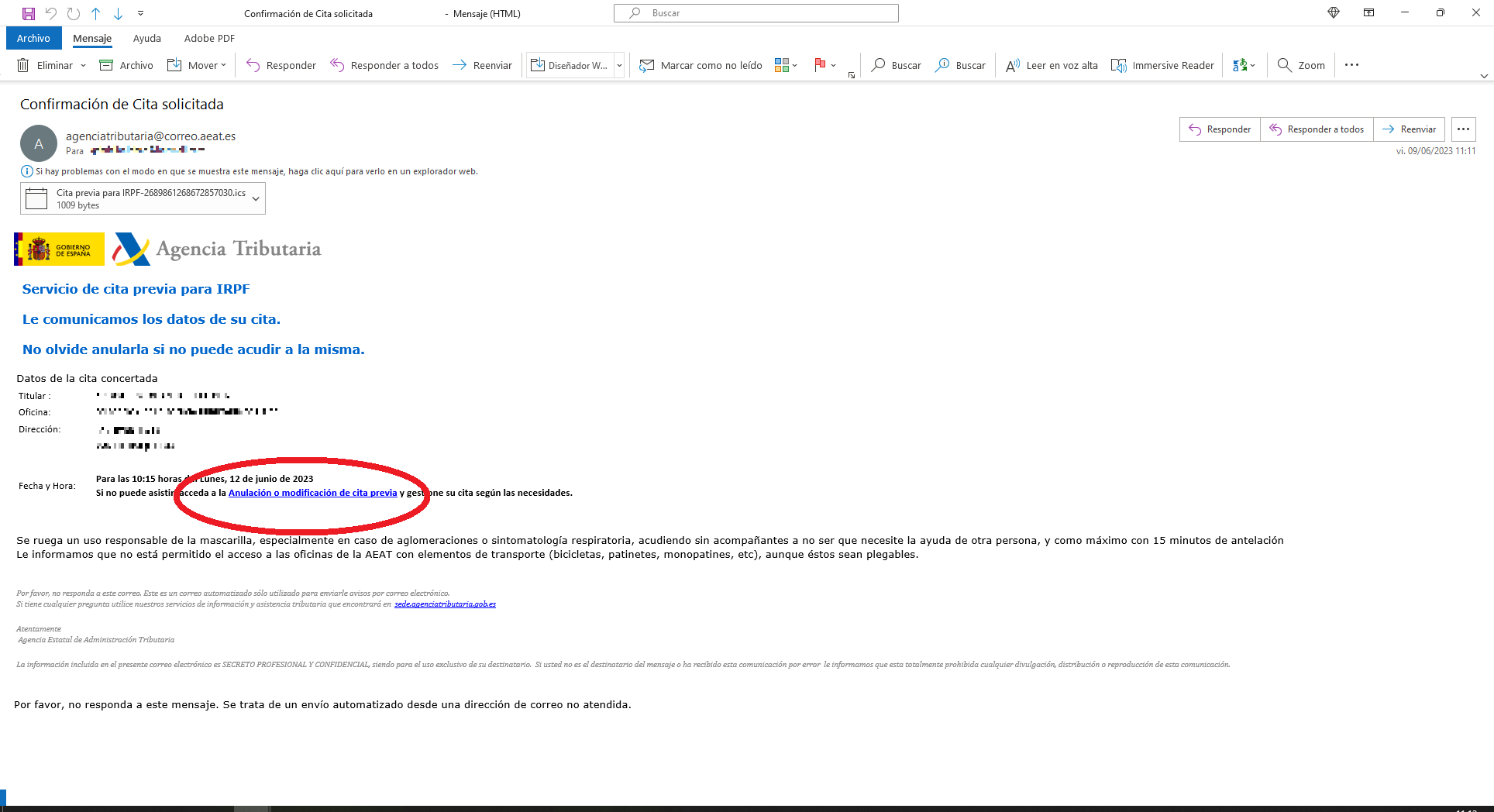Click the Zoom magnifier icon
This screenshot has height=812, width=1494.
pyautogui.click(x=1285, y=65)
